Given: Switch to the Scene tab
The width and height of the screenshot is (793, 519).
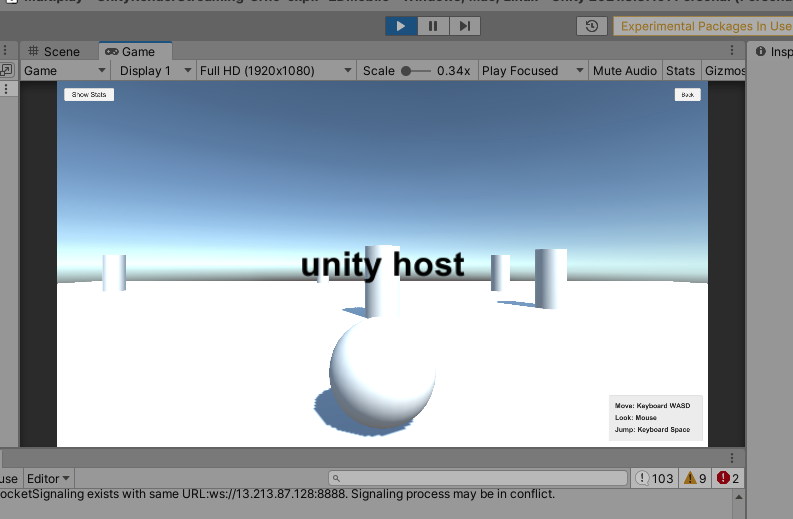Looking at the screenshot, I should [54, 52].
